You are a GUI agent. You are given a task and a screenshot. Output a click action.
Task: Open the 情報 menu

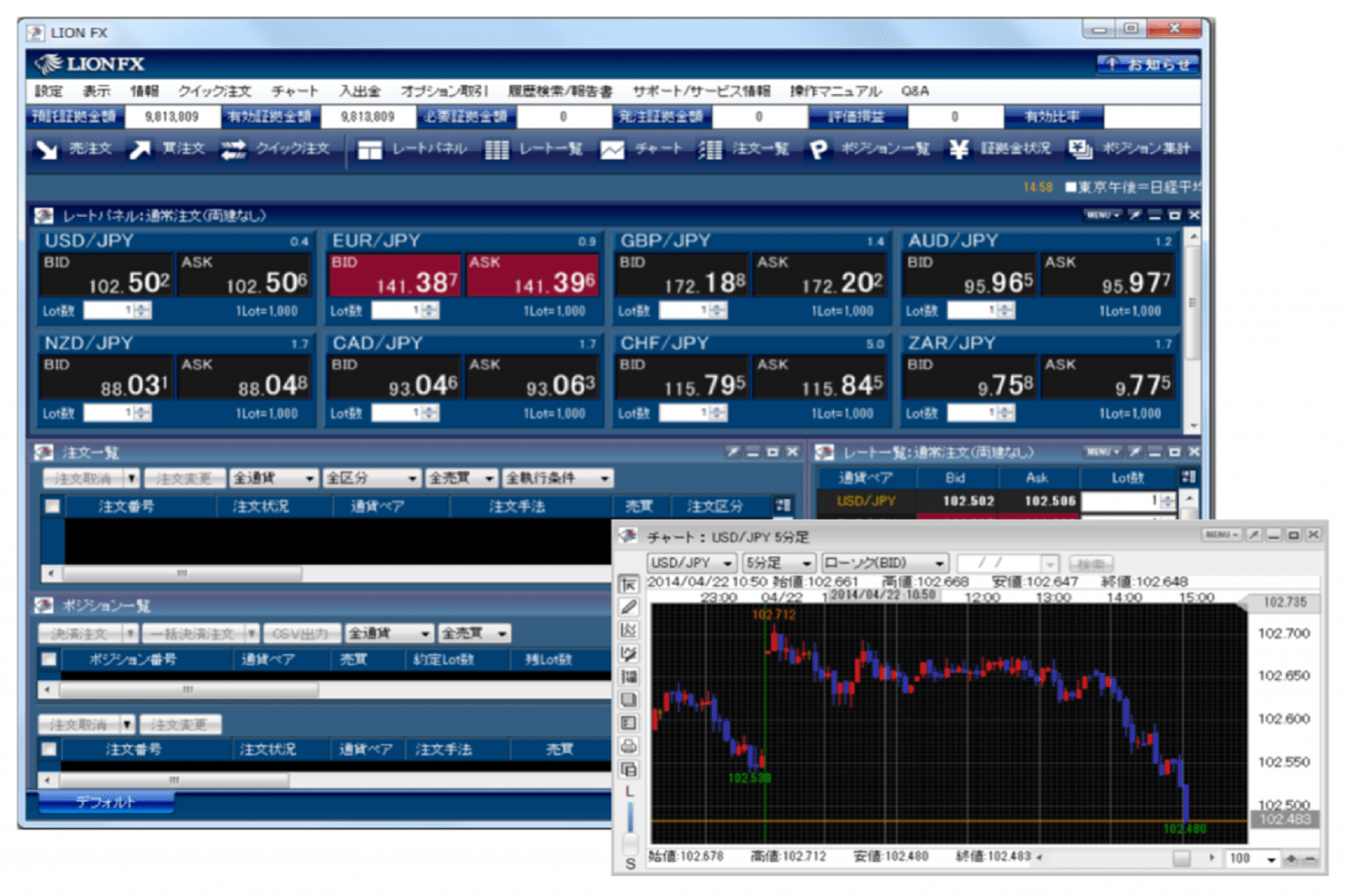145,91
